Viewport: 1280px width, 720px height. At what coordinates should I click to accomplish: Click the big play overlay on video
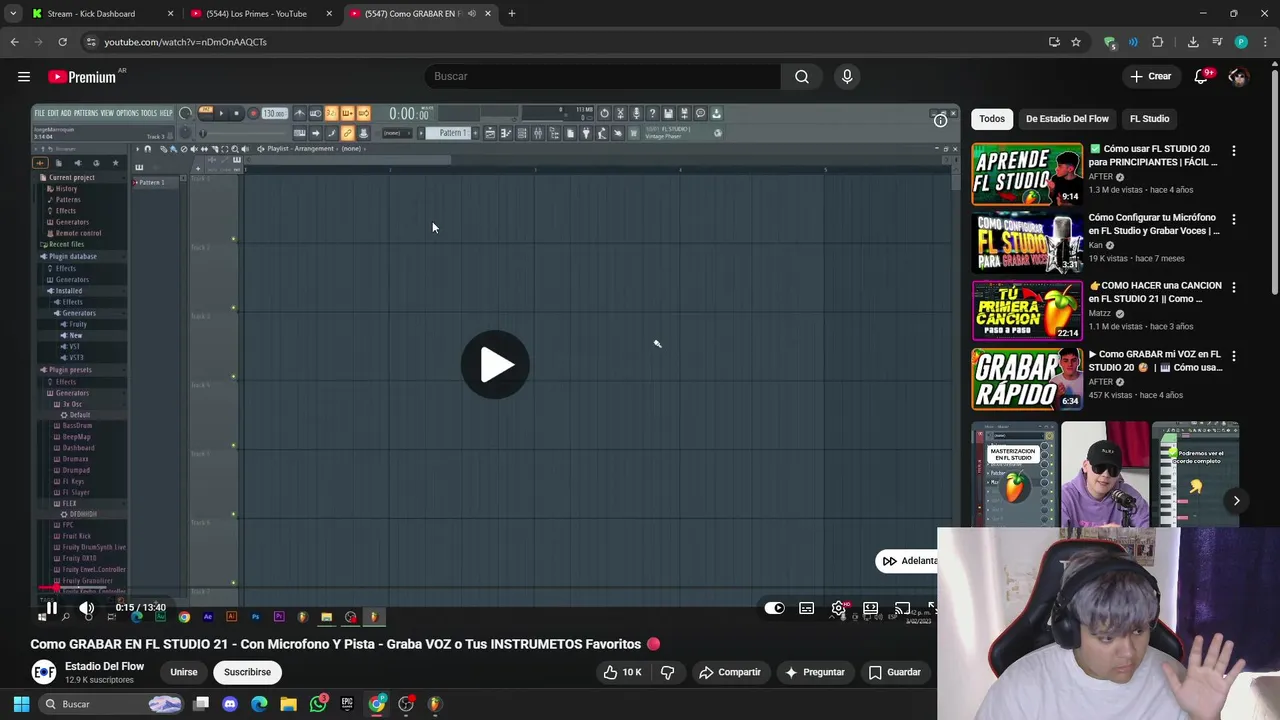495,365
